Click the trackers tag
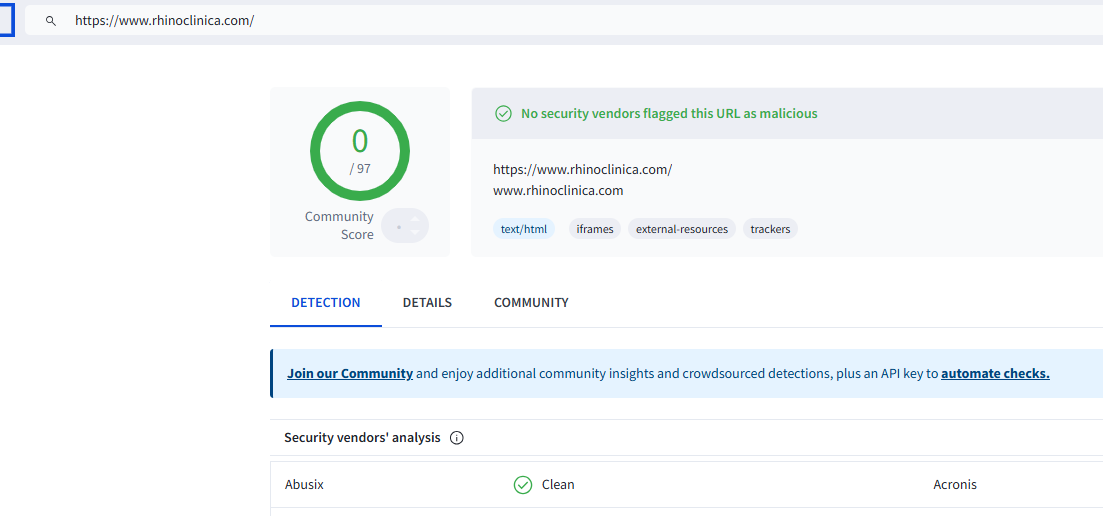 (x=770, y=229)
